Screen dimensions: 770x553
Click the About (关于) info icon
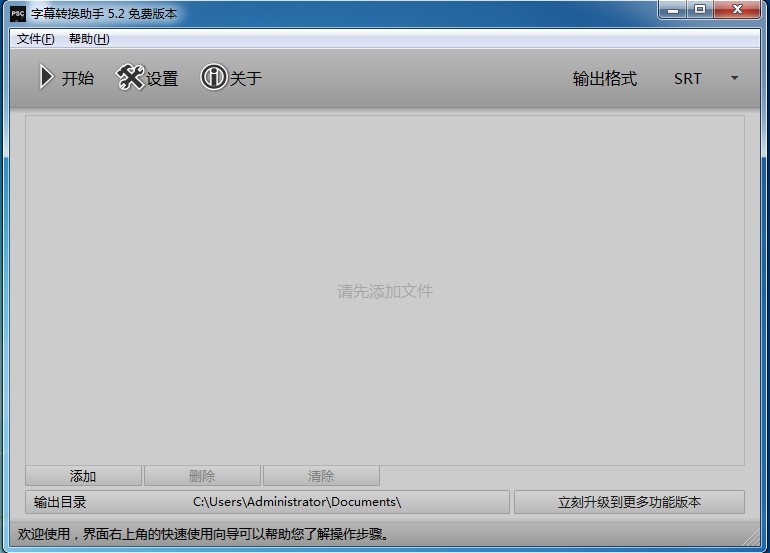point(213,78)
